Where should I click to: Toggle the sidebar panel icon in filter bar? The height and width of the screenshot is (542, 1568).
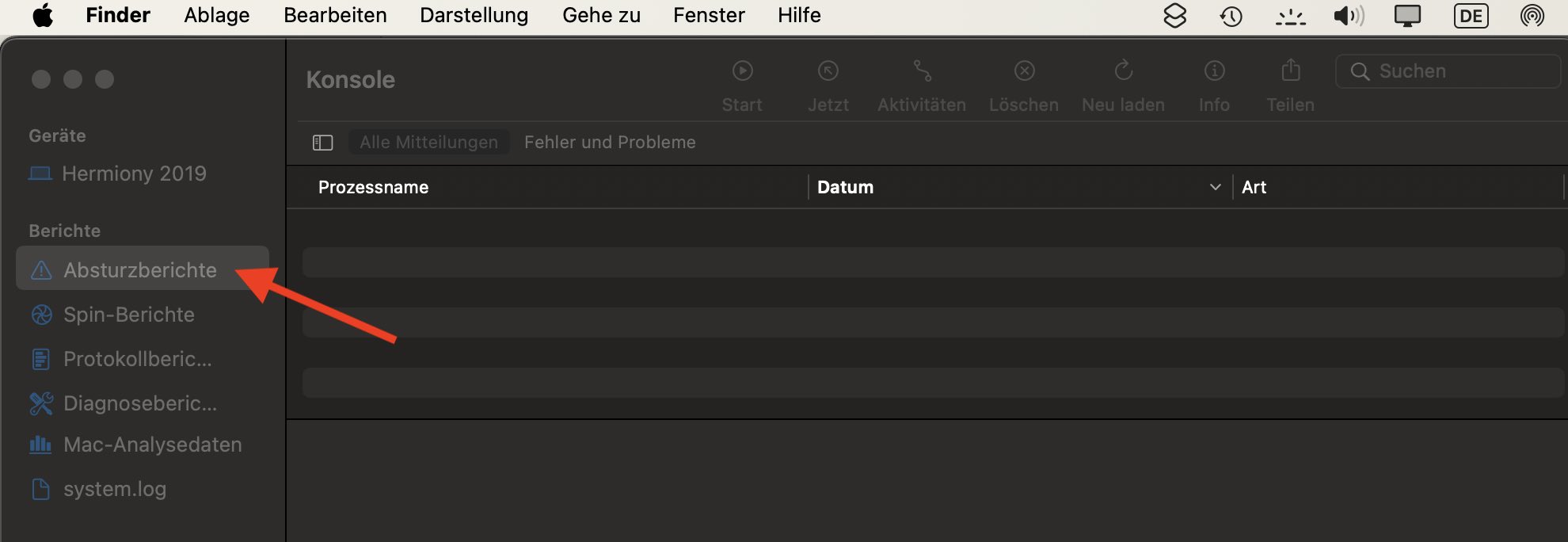coord(322,143)
